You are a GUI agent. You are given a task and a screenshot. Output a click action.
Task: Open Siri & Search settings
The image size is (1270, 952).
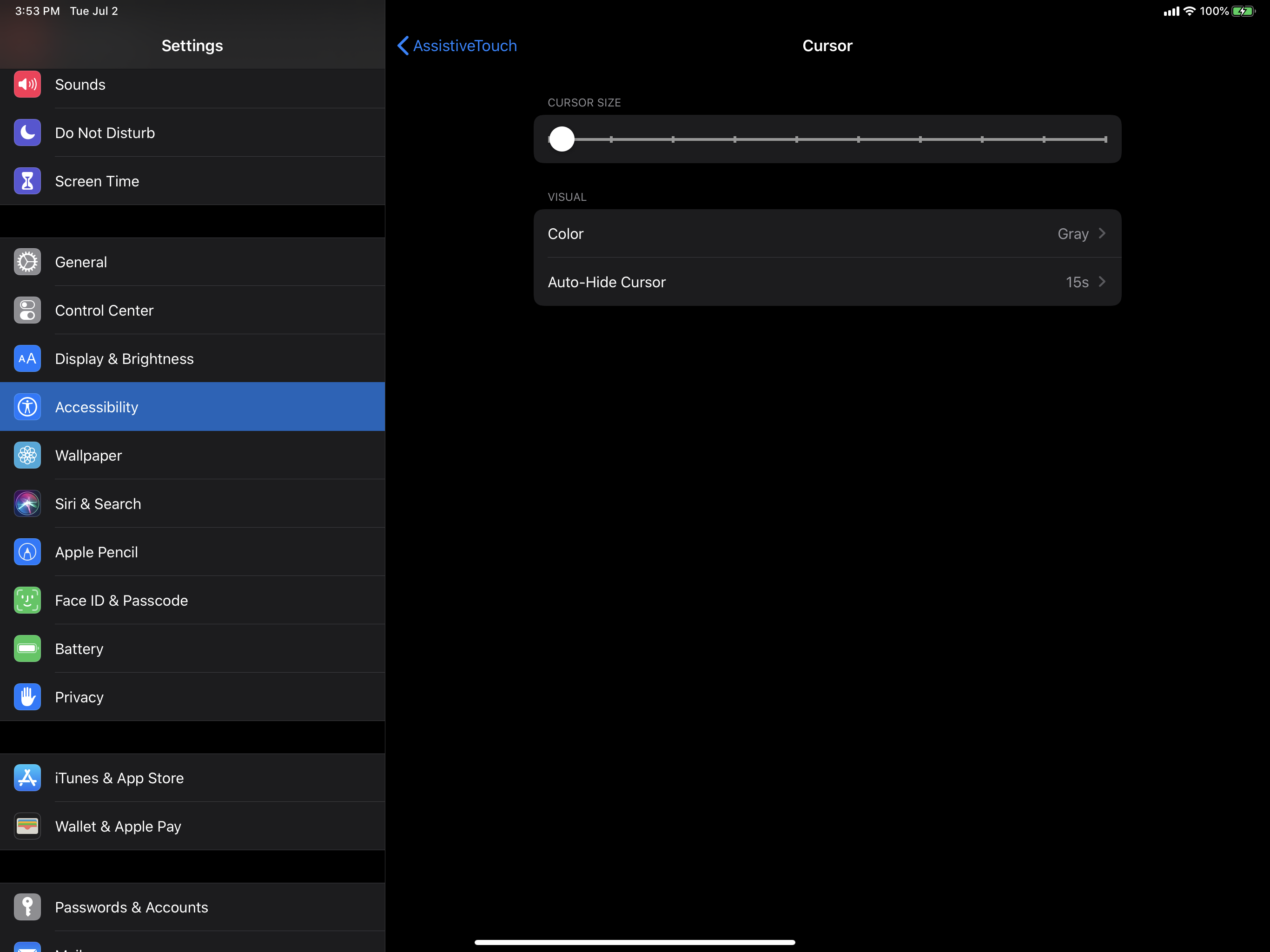pyautogui.click(x=192, y=503)
